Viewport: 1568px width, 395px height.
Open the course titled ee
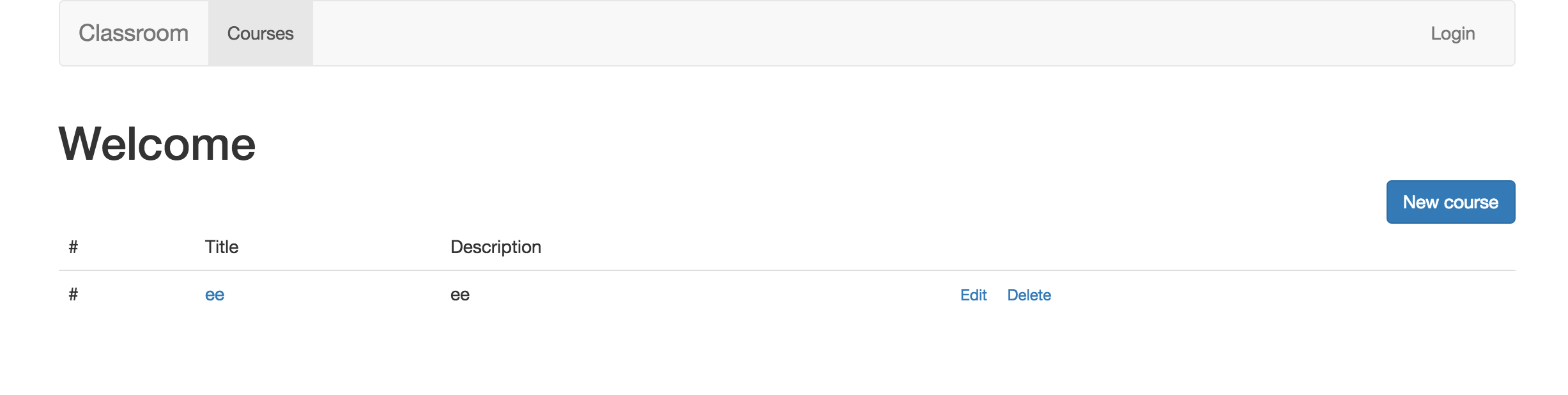pos(215,295)
